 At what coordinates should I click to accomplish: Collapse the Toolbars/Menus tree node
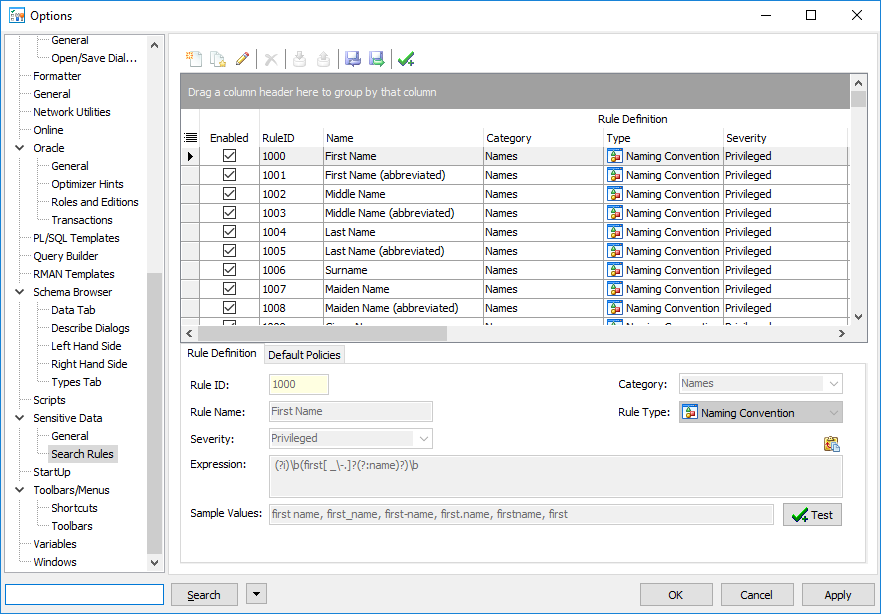coord(20,489)
